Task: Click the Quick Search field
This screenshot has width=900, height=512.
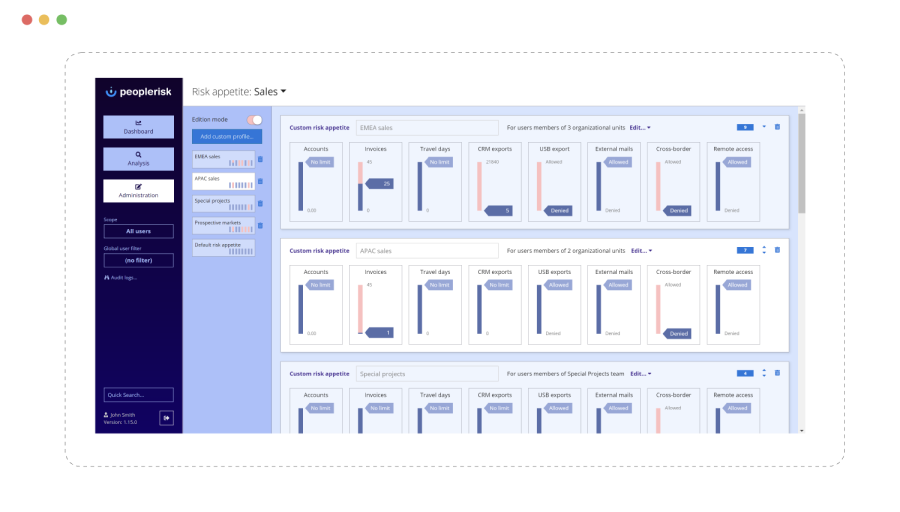Action: [139, 395]
